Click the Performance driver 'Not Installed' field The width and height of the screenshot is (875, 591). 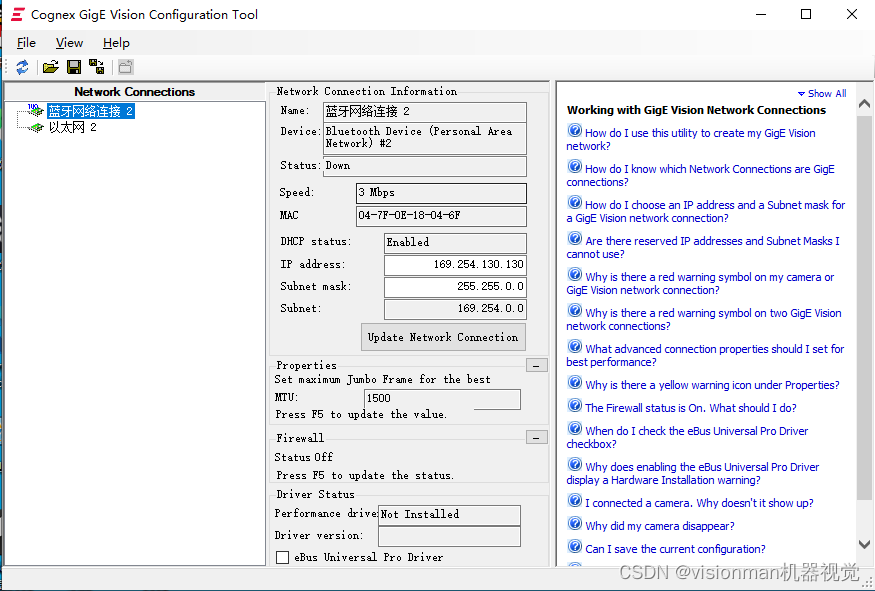449,515
